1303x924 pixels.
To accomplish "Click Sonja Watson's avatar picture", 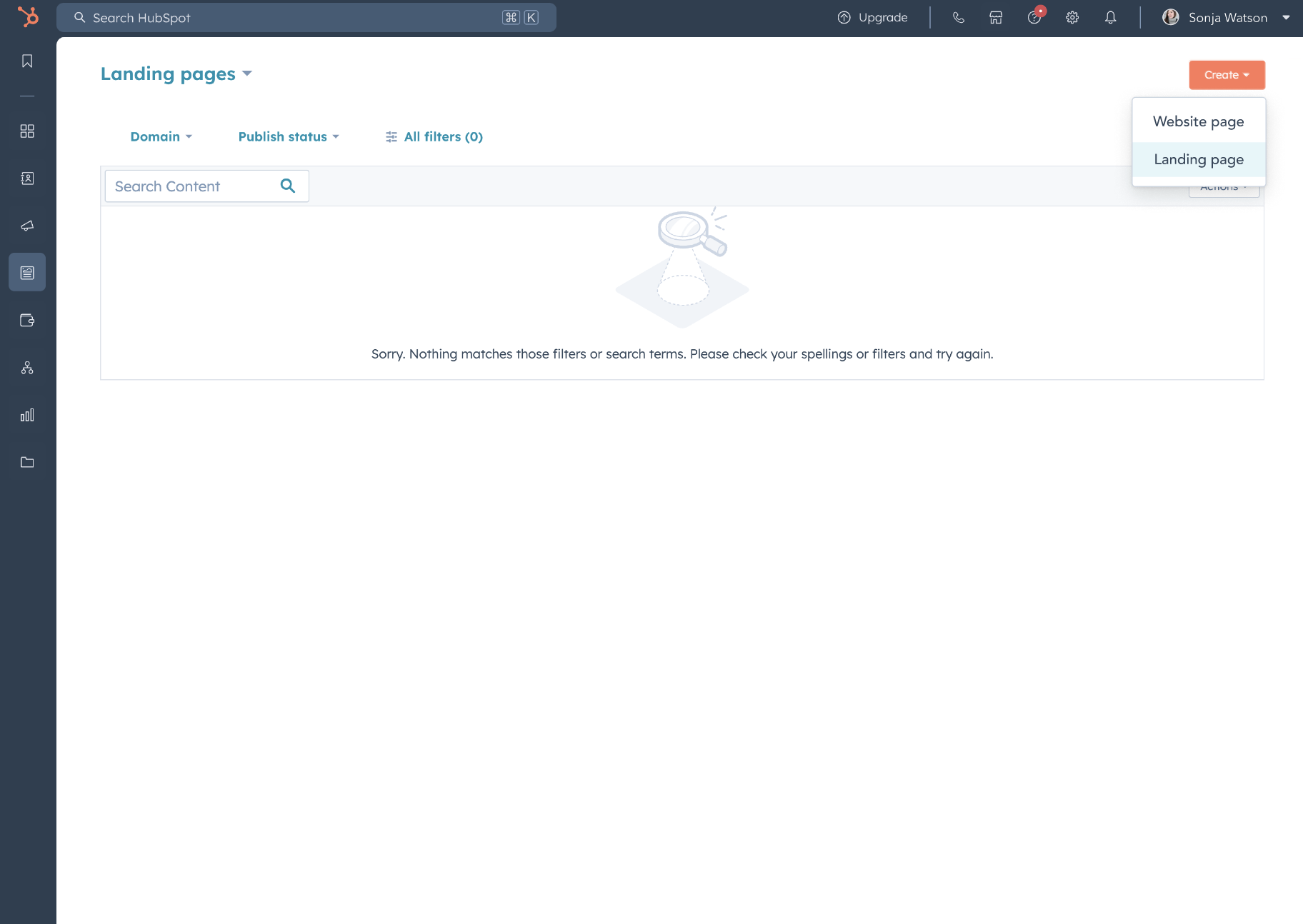I will tap(1170, 17).
